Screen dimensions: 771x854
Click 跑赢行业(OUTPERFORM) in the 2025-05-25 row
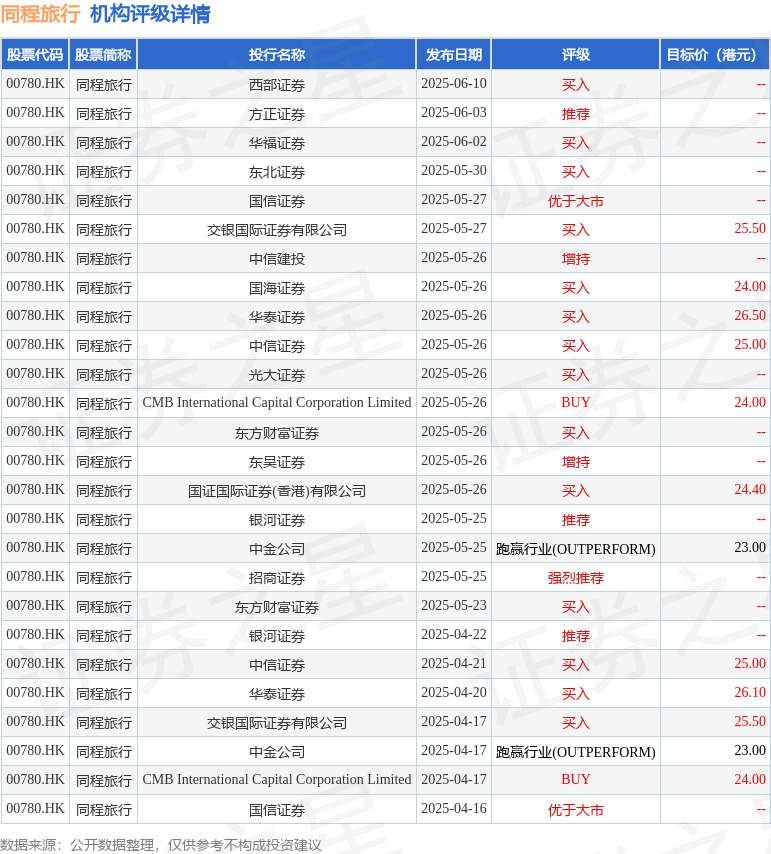point(576,548)
